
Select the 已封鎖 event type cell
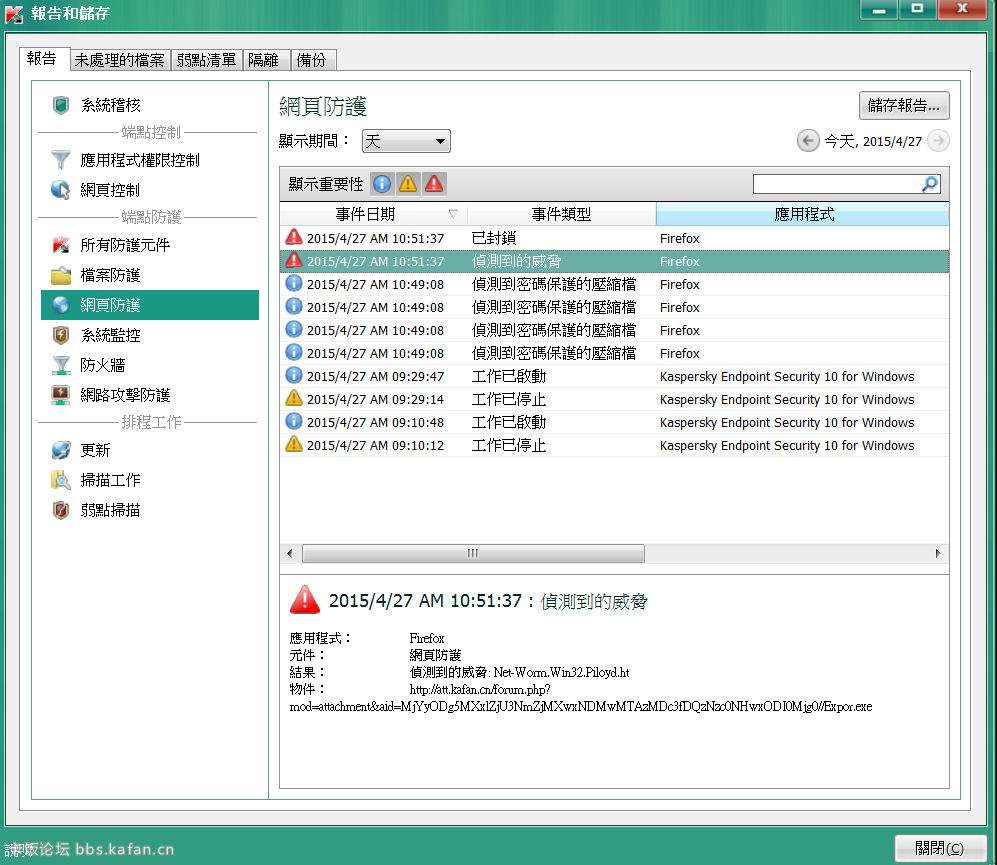[494, 238]
